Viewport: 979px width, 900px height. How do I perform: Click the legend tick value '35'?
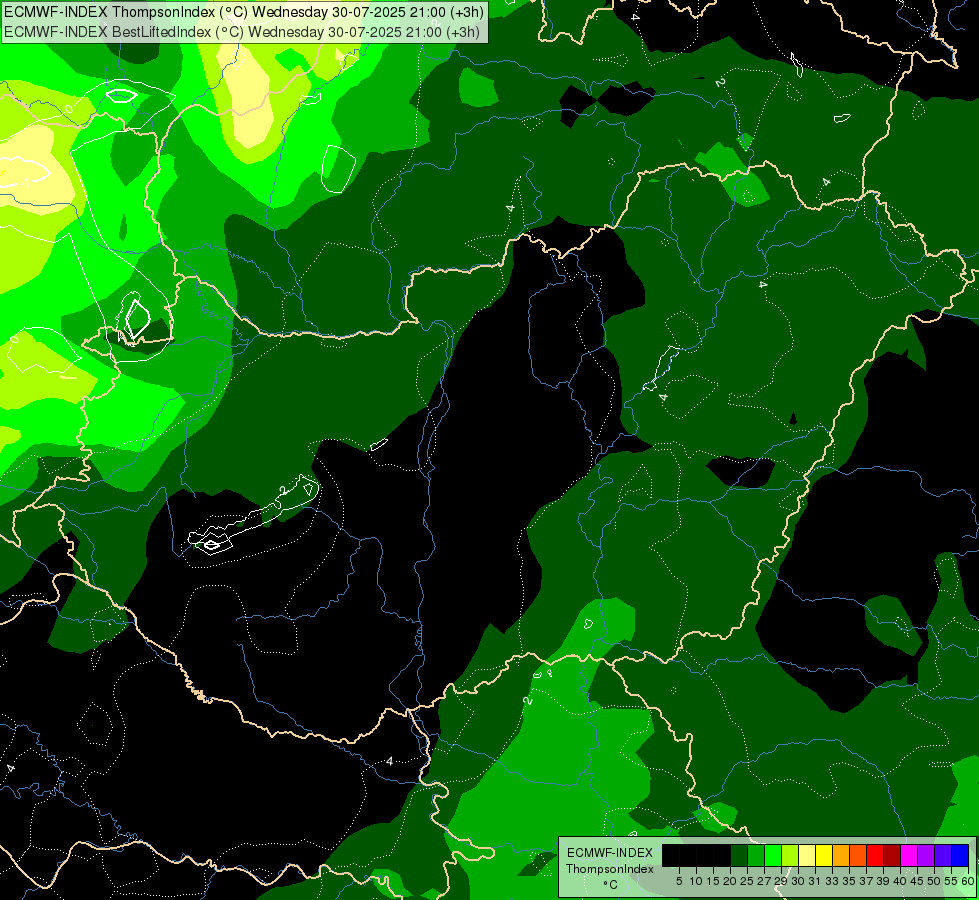[849, 881]
